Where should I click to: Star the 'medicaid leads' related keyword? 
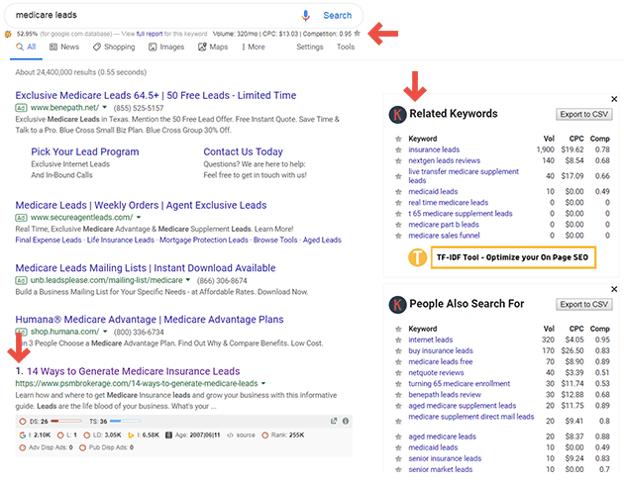coord(399,191)
